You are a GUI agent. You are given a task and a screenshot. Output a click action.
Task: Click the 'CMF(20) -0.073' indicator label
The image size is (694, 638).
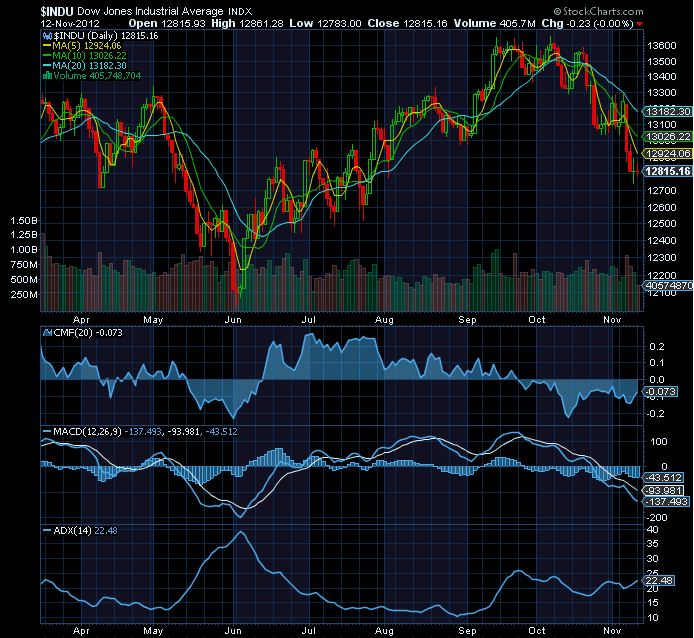(x=88, y=333)
